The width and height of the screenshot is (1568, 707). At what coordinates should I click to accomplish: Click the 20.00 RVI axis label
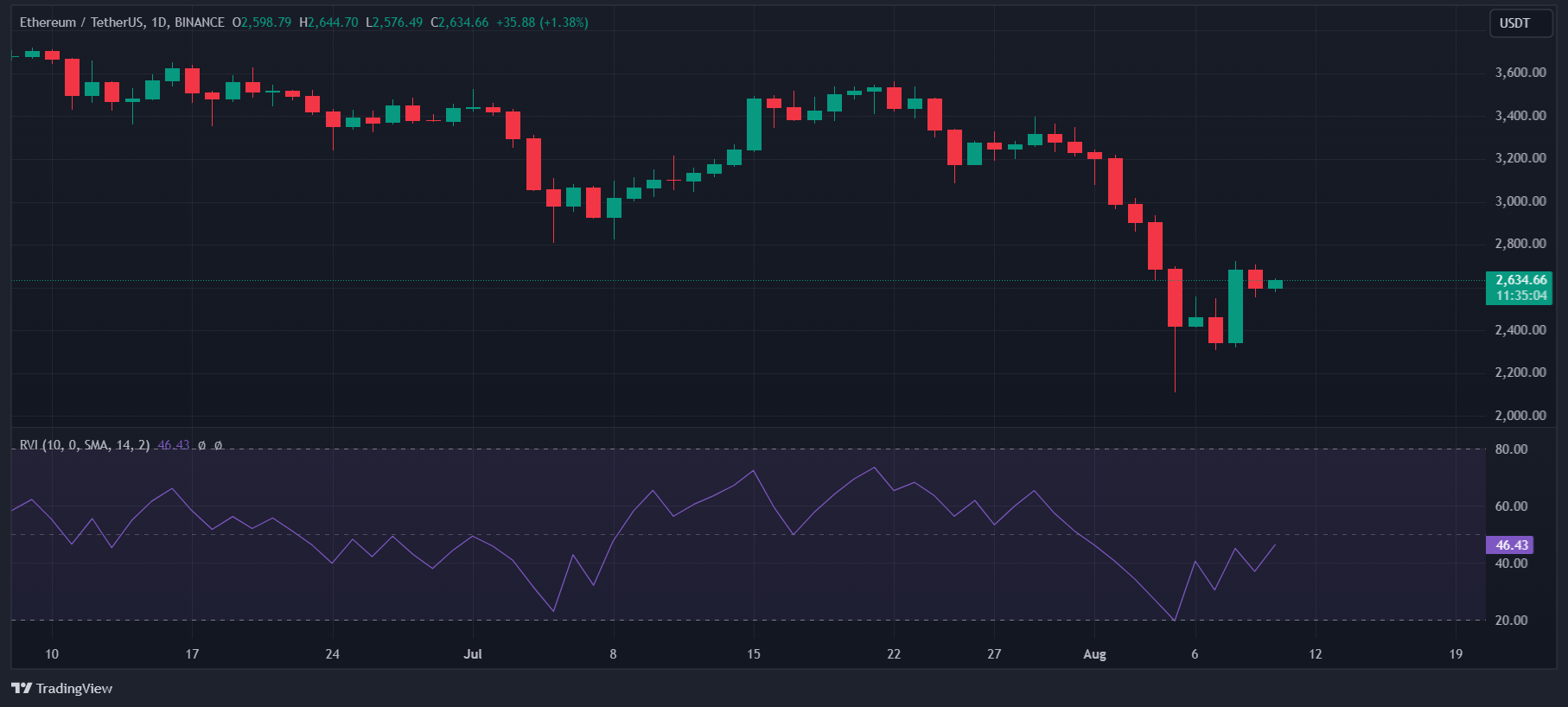(x=1512, y=621)
